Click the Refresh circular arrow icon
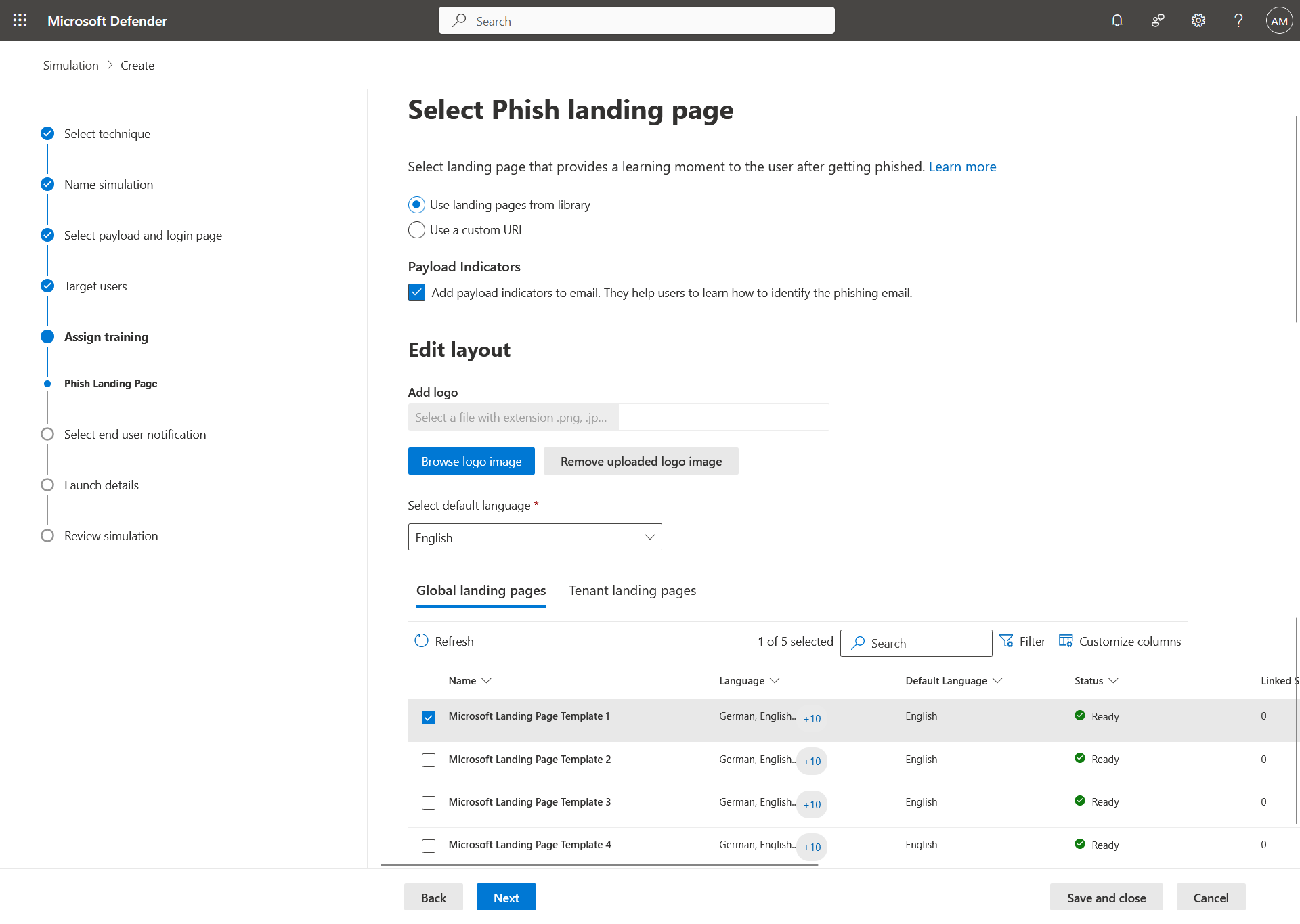The height and width of the screenshot is (924, 1300). [x=421, y=640]
